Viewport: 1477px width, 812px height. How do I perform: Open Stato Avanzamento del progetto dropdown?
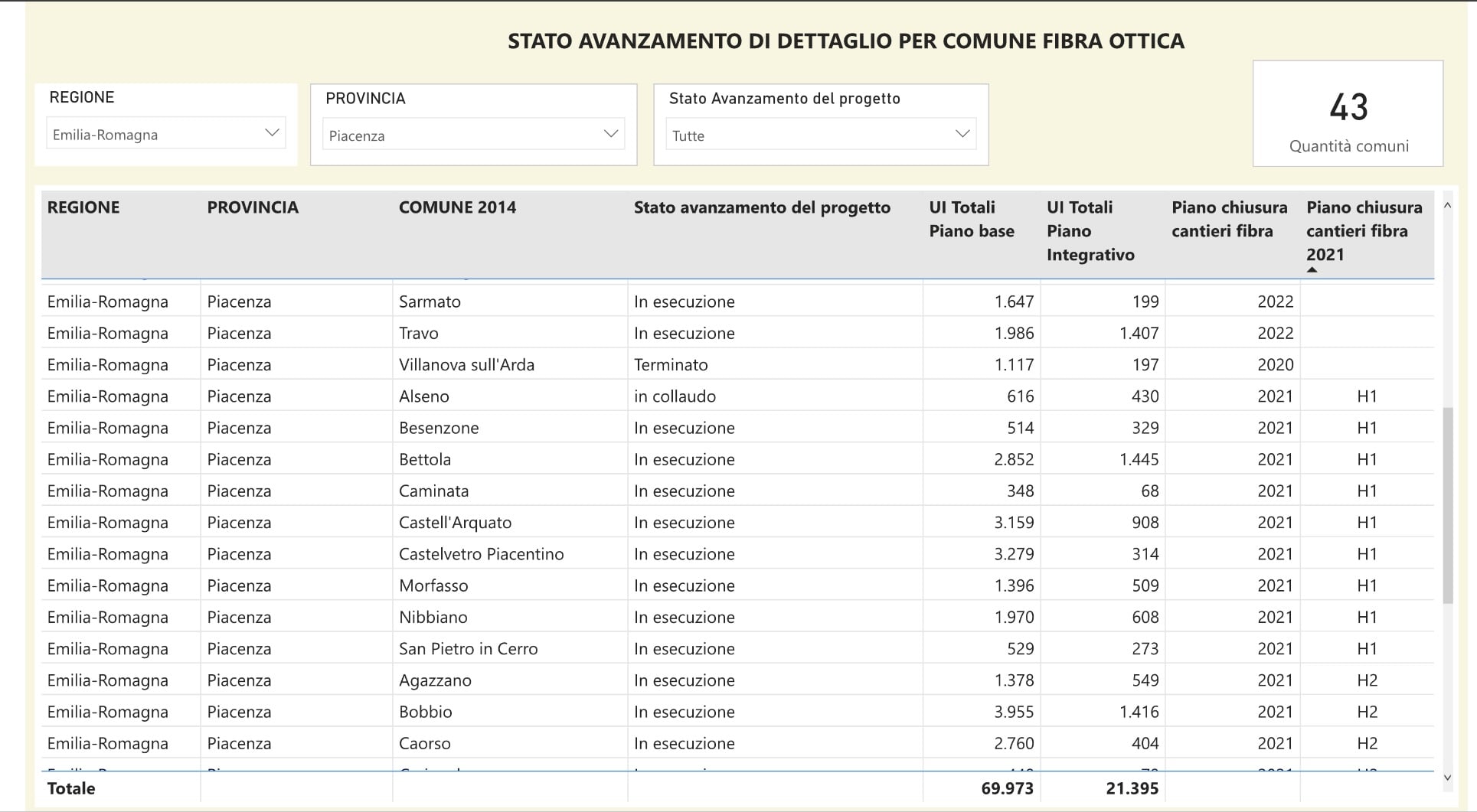962,135
